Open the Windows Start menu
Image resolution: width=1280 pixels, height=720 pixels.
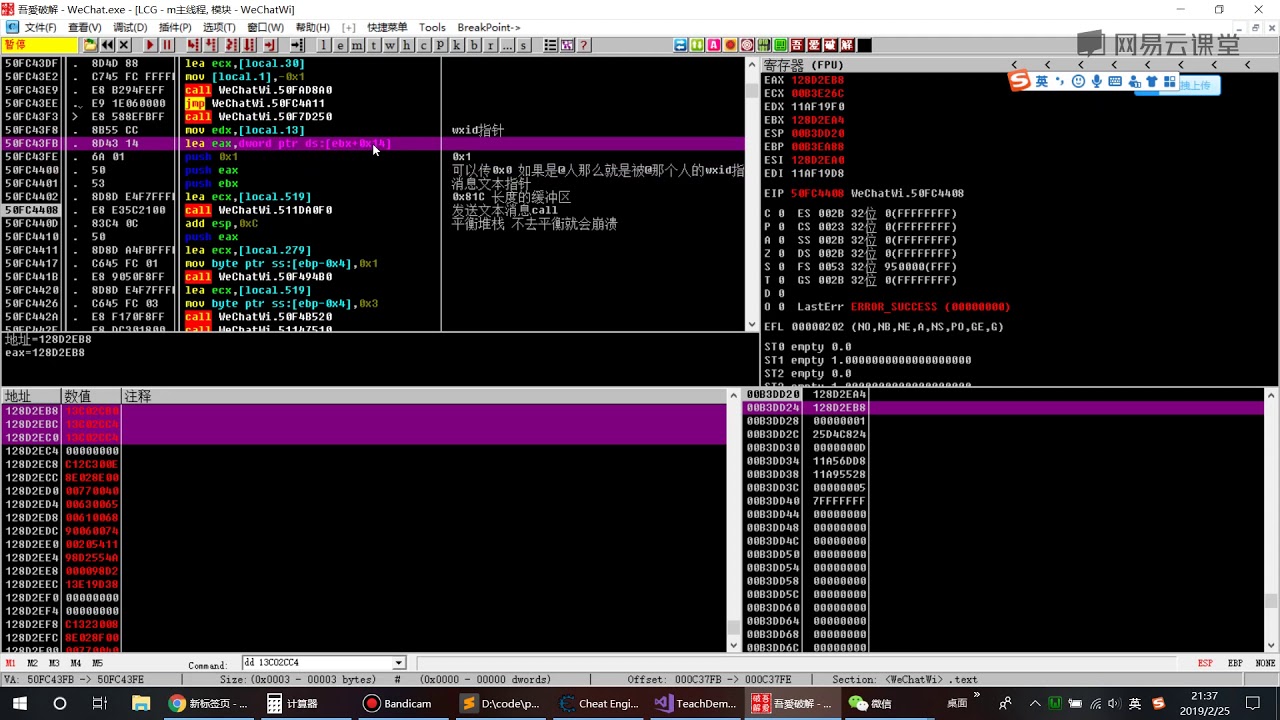(19, 703)
